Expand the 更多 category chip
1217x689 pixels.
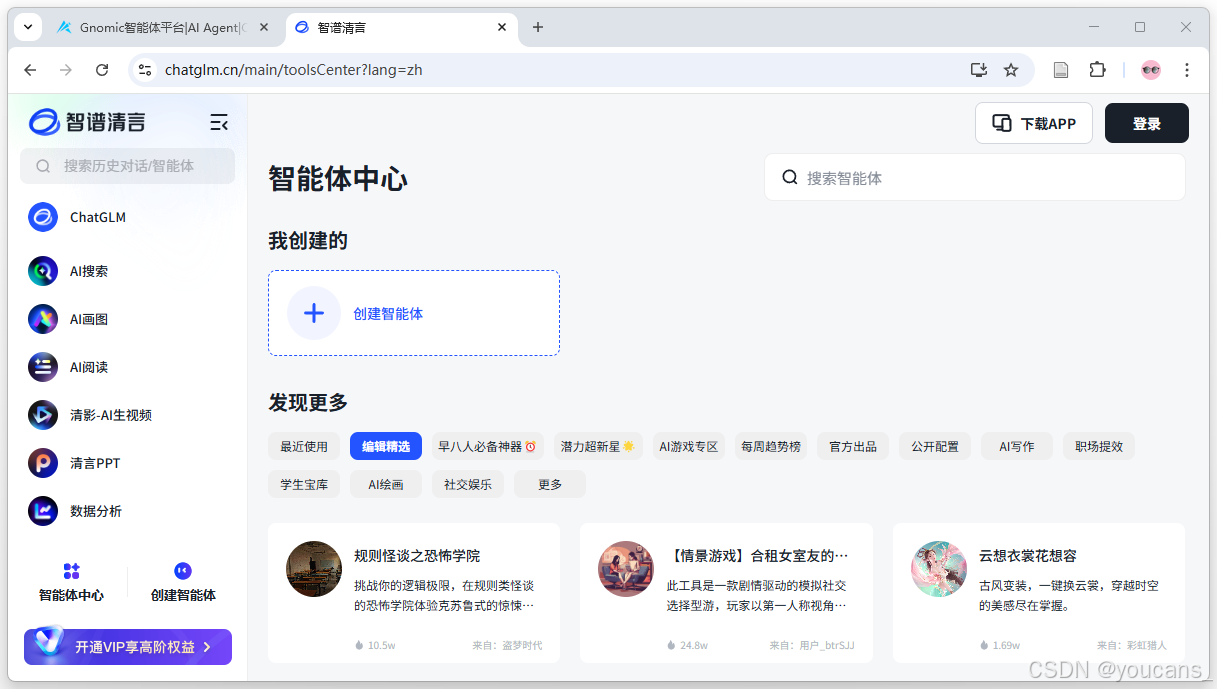pyautogui.click(x=550, y=484)
